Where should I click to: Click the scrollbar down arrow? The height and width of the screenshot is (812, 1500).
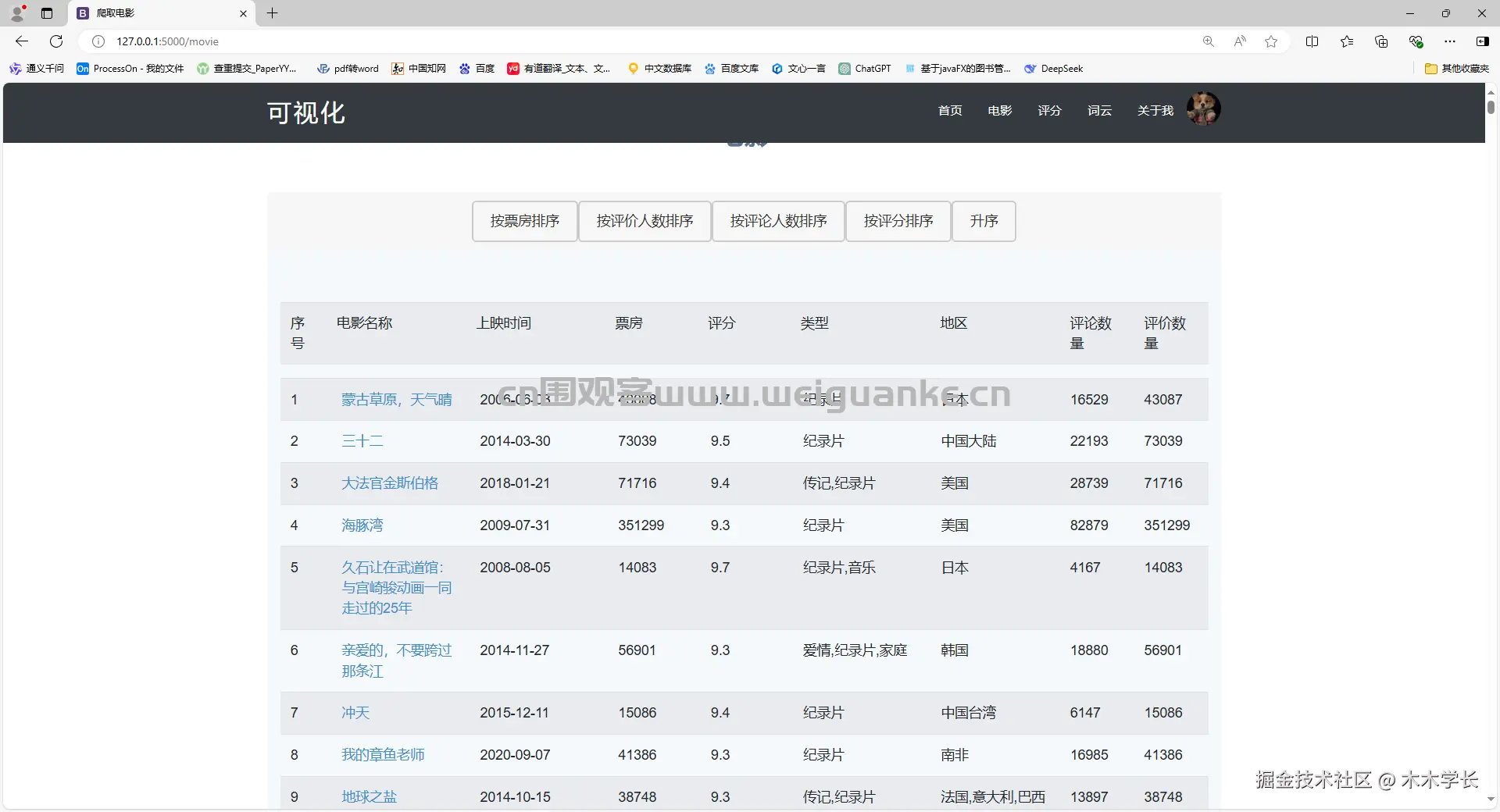coord(1491,800)
